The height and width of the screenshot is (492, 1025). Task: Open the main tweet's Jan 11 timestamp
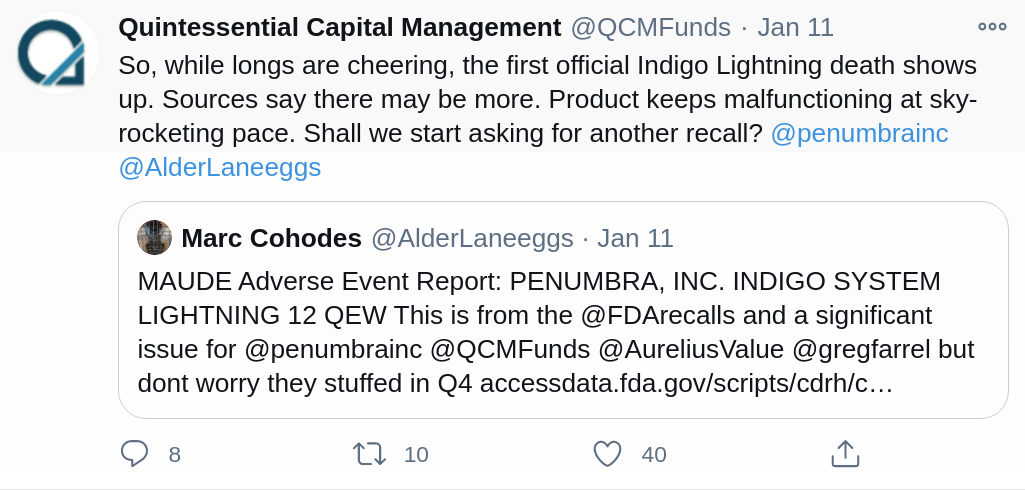[x=796, y=27]
